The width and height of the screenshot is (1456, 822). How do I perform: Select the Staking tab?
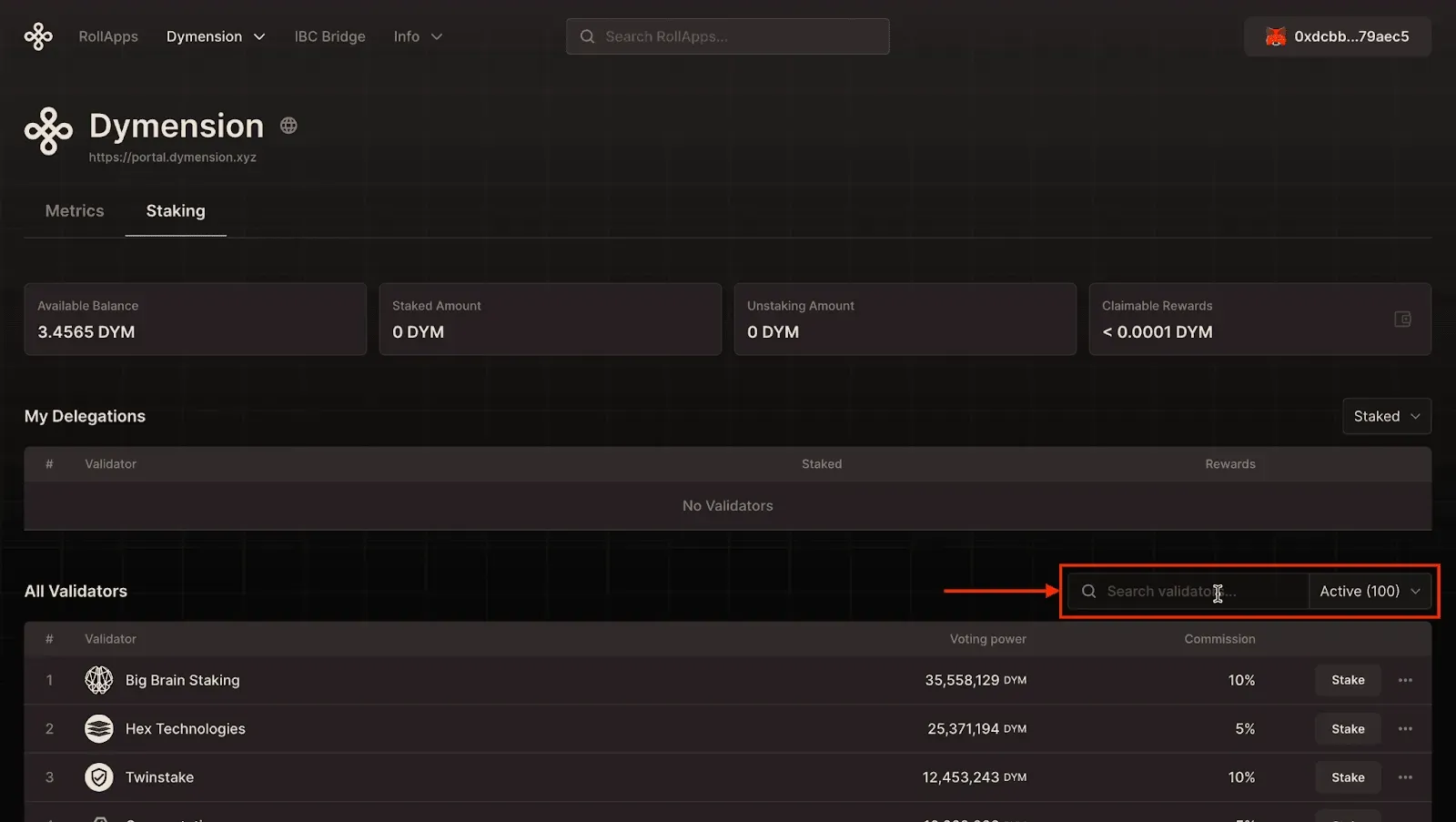176,211
